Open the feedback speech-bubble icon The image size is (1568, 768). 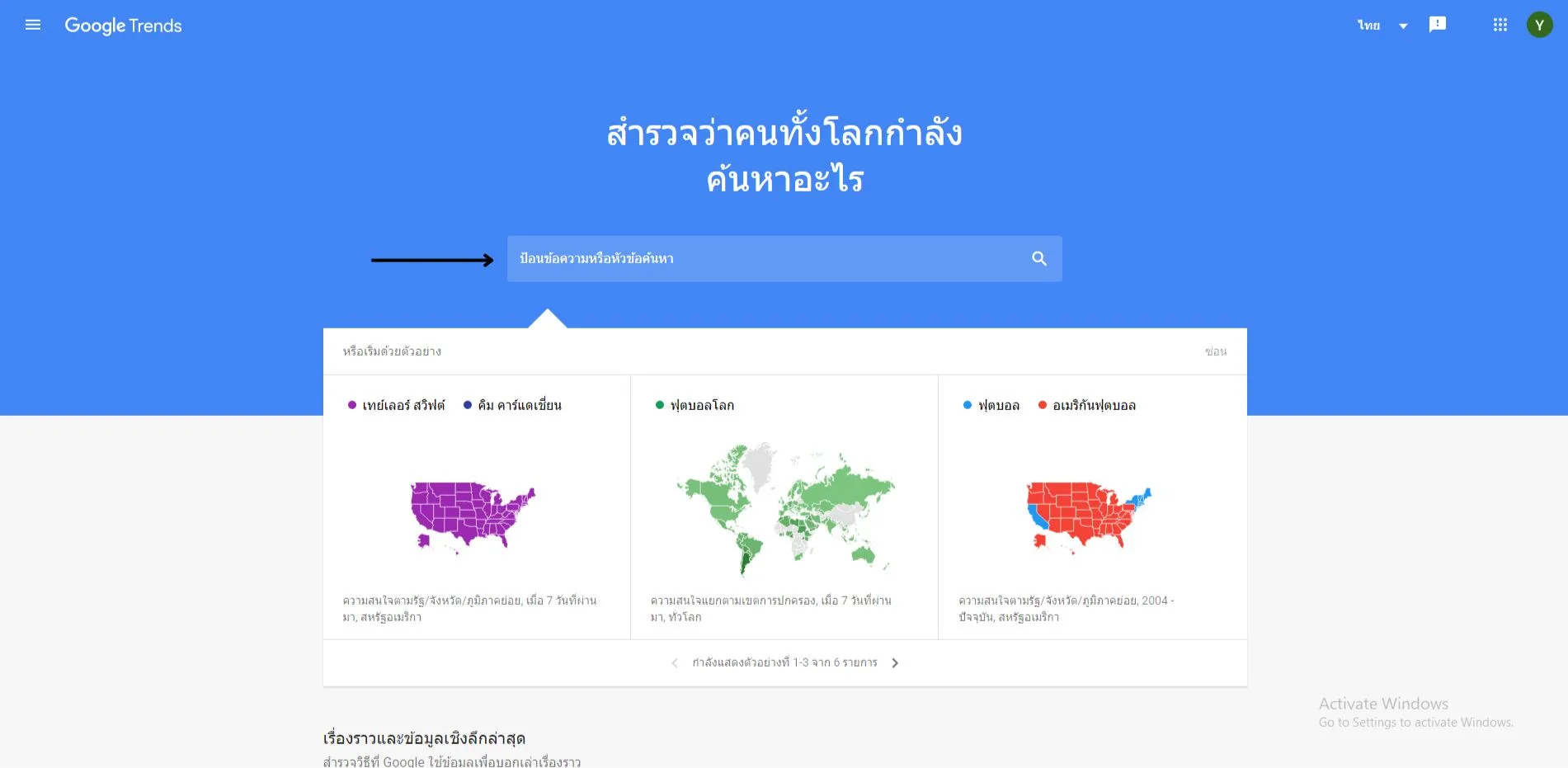[x=1438, y=24]
